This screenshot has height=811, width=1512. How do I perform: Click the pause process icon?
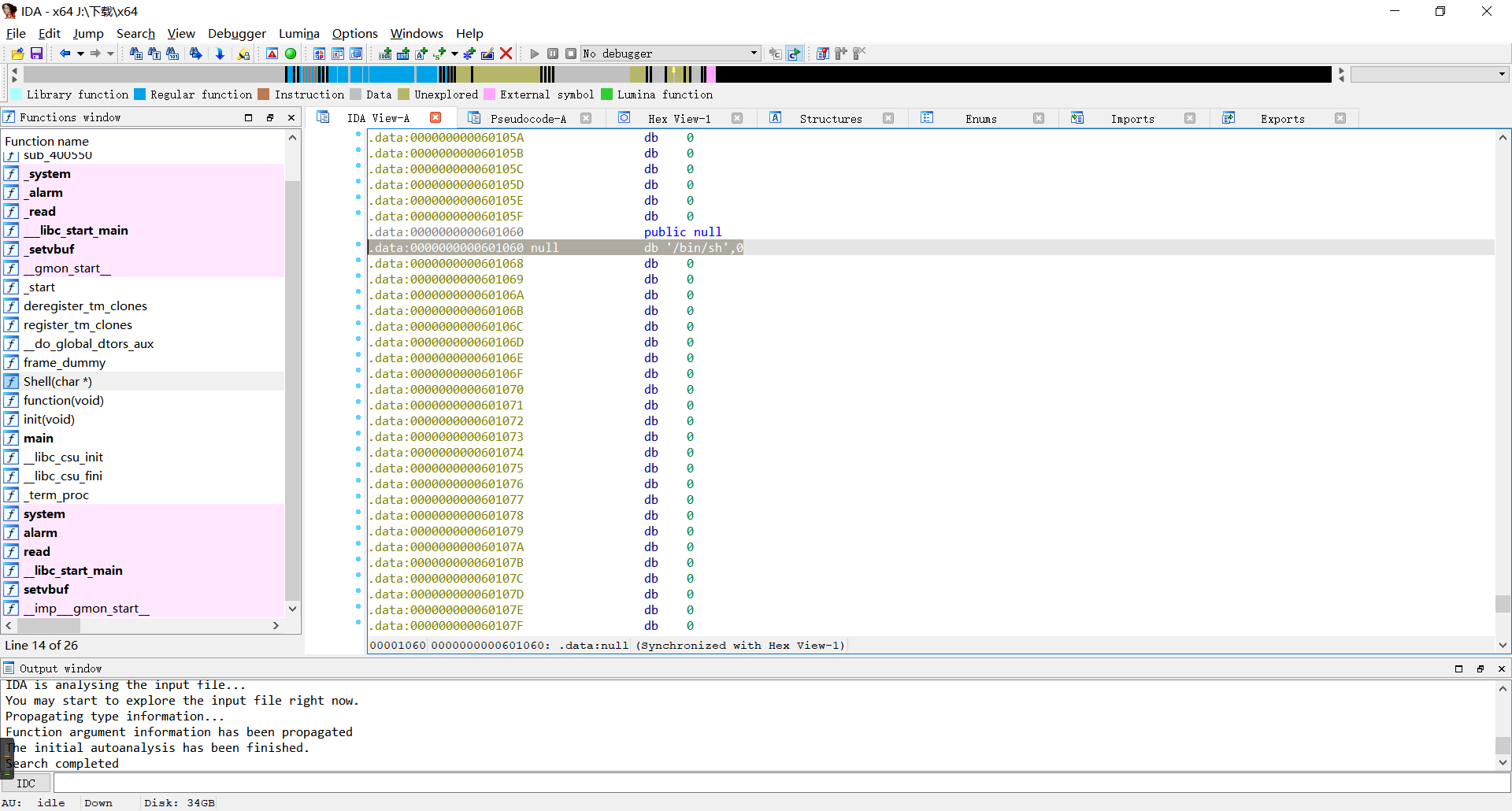click(553, 54)
